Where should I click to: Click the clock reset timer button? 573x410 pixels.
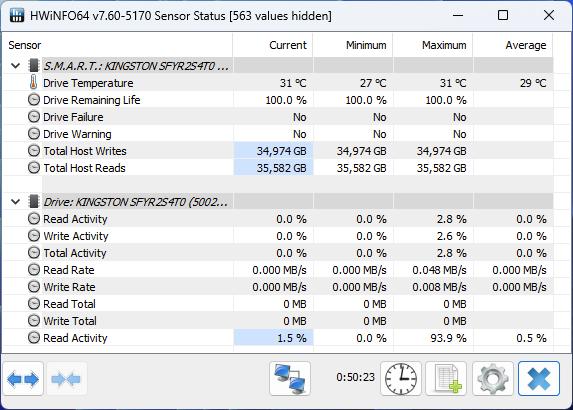(x=401, y=379)
